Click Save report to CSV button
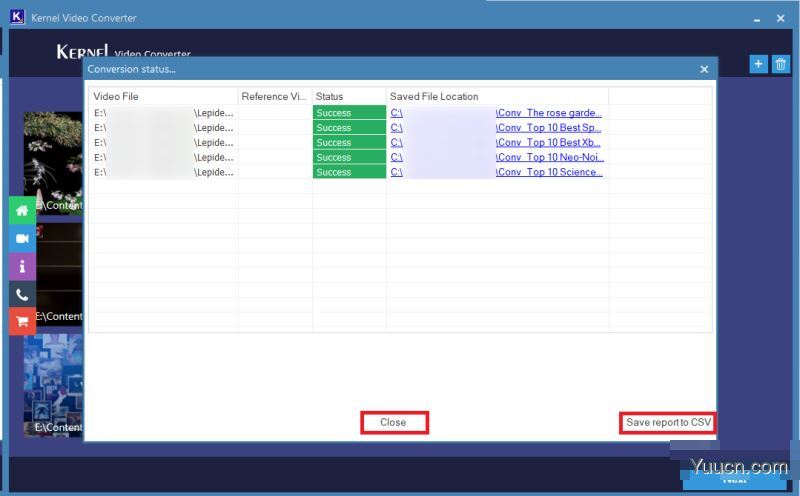 [x=668, y=423]
